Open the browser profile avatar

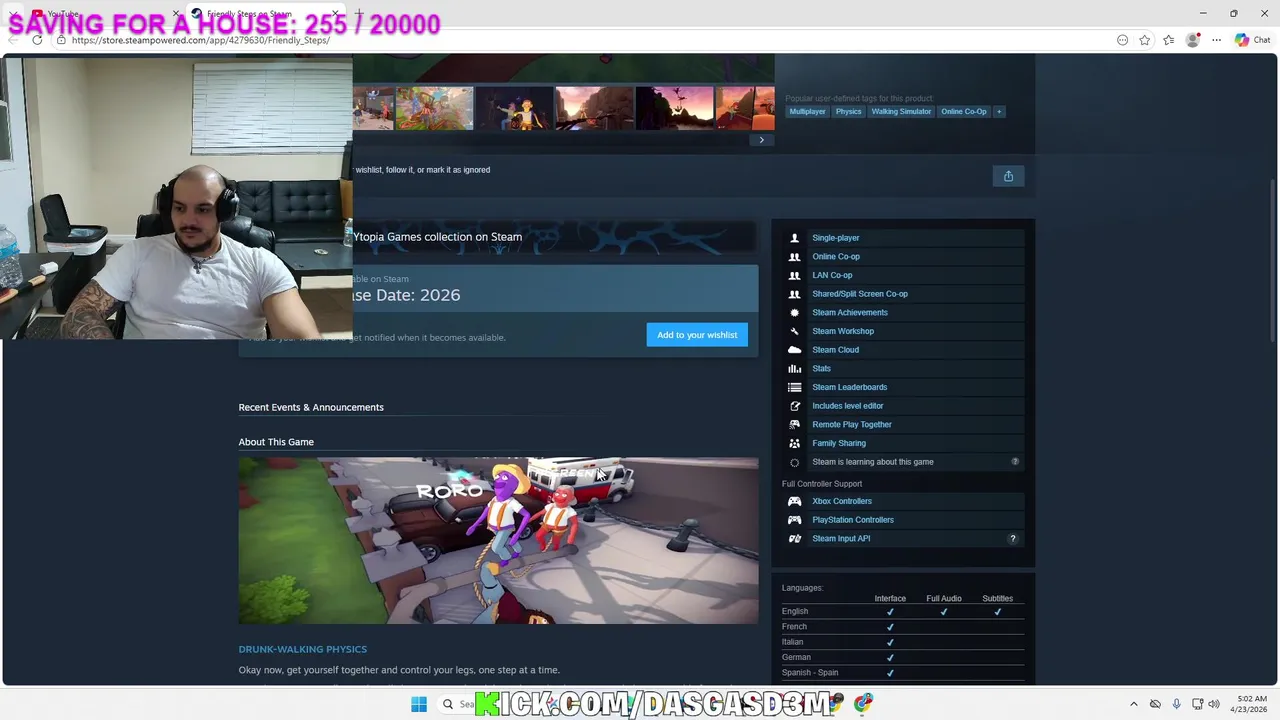tap(1192, 40)
